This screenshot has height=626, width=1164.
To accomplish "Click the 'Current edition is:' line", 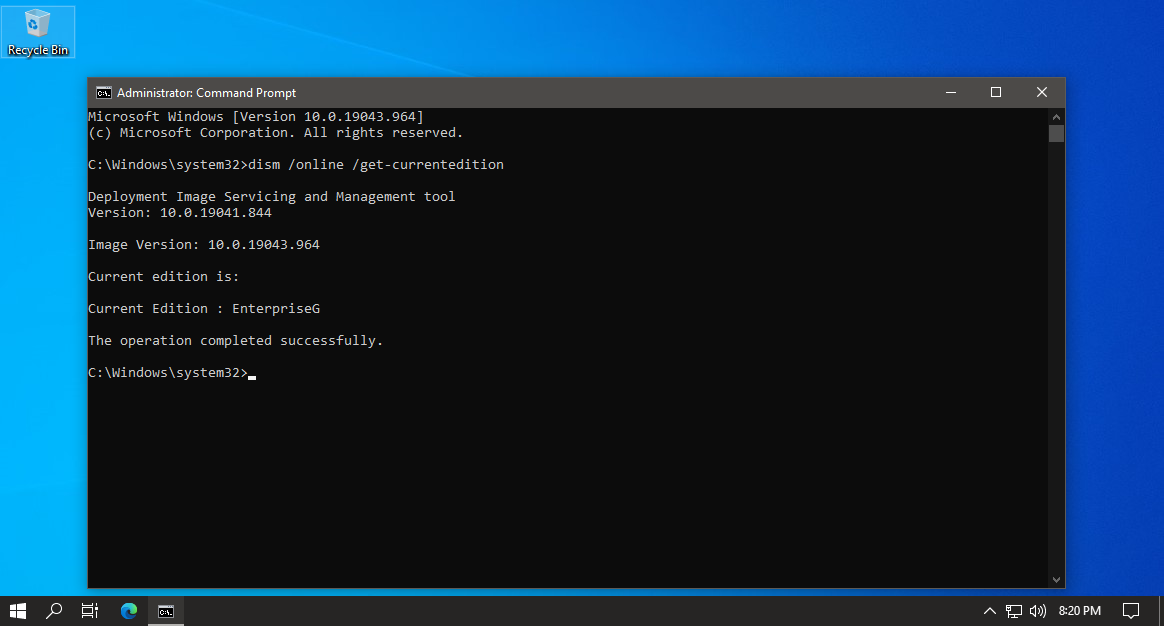I will click(x=164, y=276).
